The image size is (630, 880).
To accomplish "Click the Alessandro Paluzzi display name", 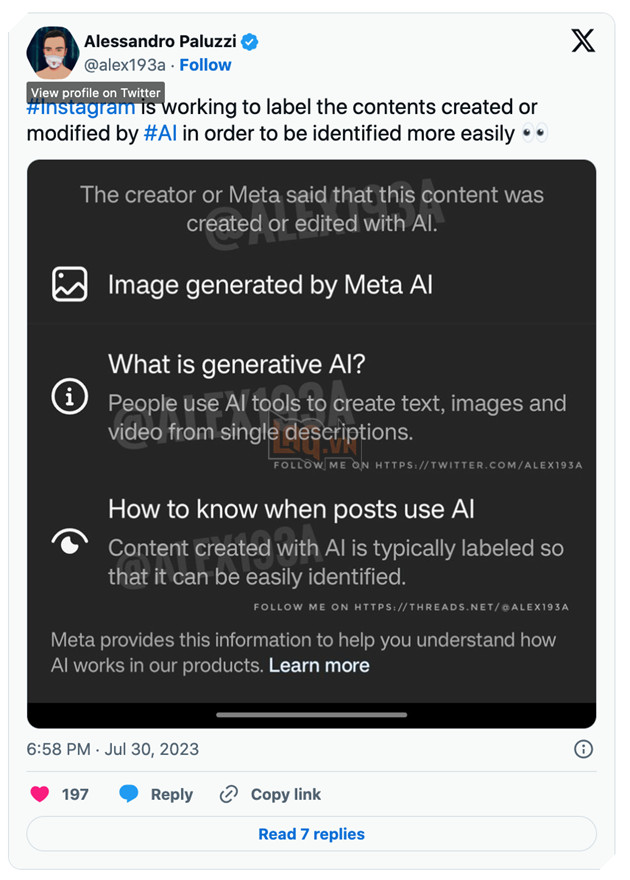I will click(x=160, y=41).
